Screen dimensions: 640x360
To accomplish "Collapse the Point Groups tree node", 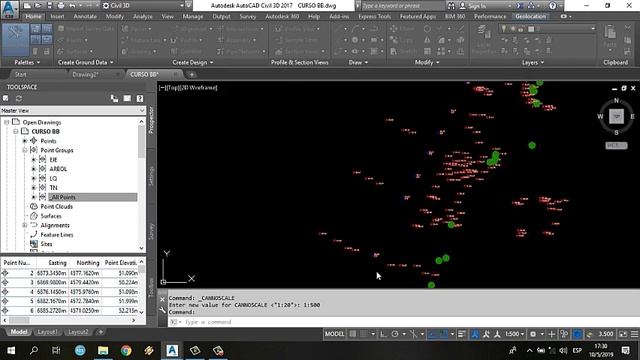I will point(24,150).
